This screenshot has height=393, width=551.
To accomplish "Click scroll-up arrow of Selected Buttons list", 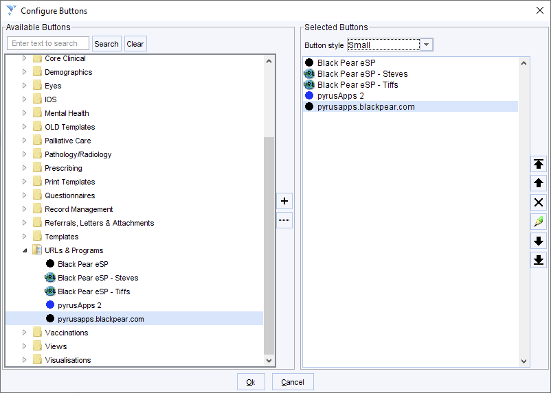I will (524, 63).
